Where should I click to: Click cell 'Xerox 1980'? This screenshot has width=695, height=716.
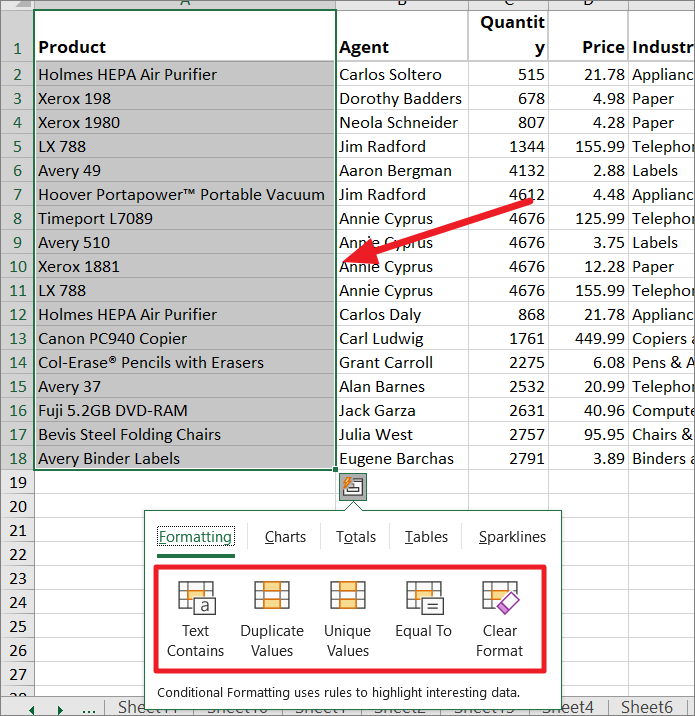(x=185, y=122)
